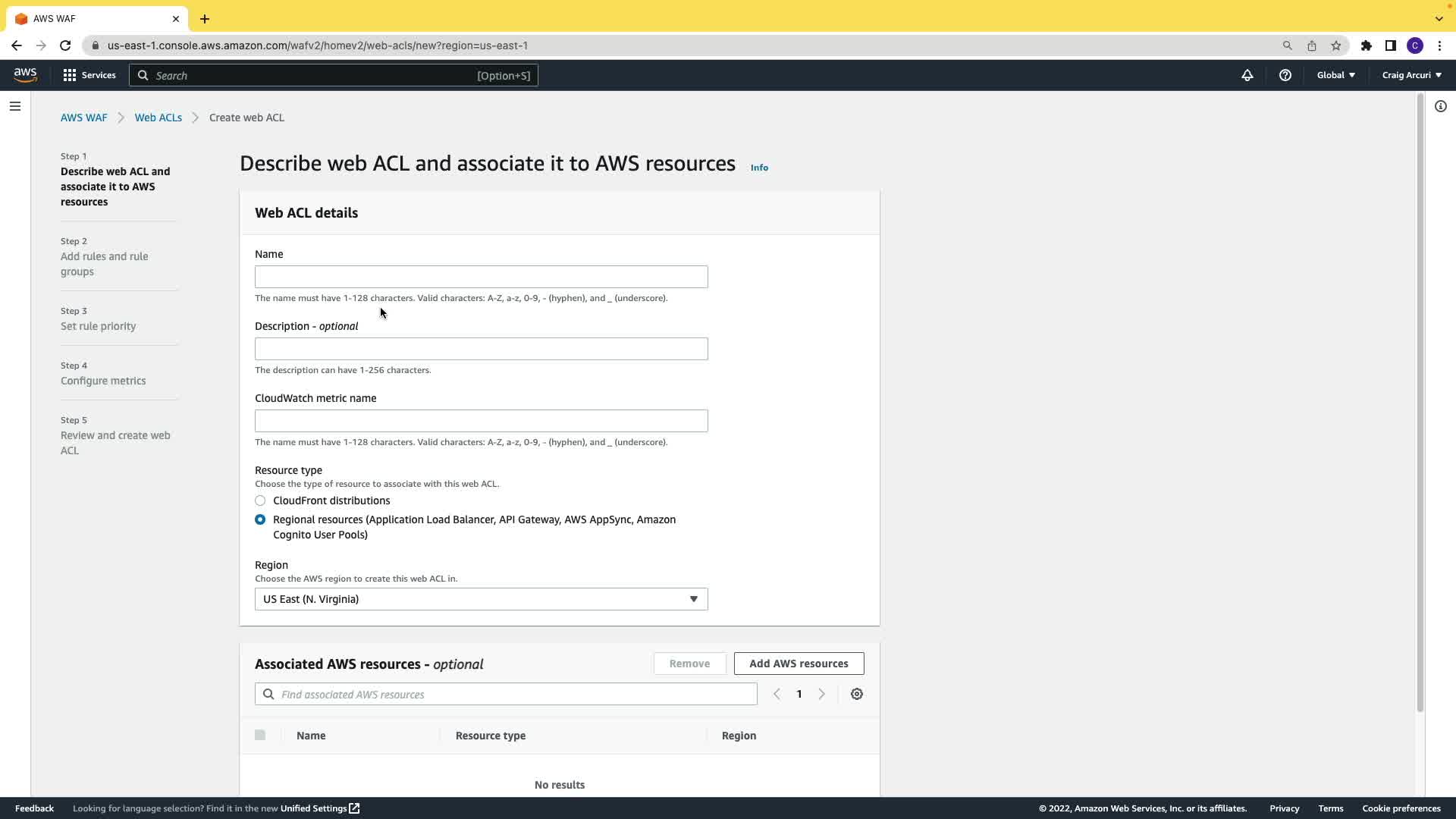Click the resource table preferences gear
This screenshot has height=819, width=1456.
856,694
